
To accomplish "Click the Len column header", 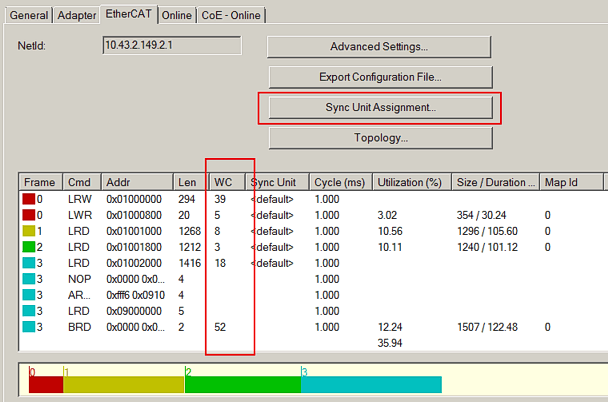I will (191, 182).
